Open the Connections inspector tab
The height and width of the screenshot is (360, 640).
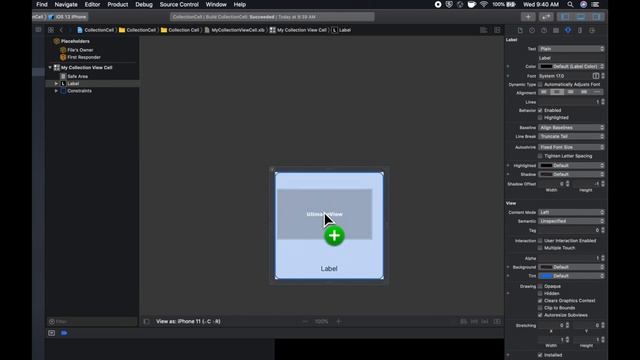(x=592, y=30)
